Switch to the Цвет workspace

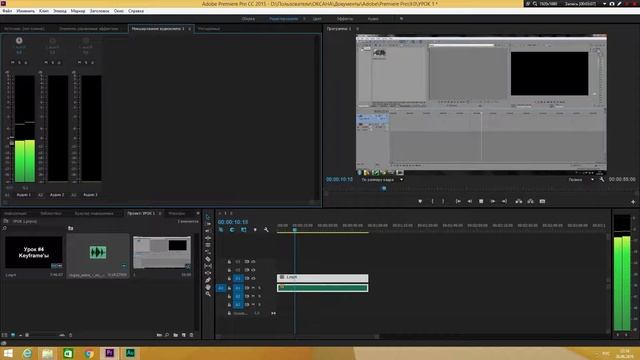317,19
